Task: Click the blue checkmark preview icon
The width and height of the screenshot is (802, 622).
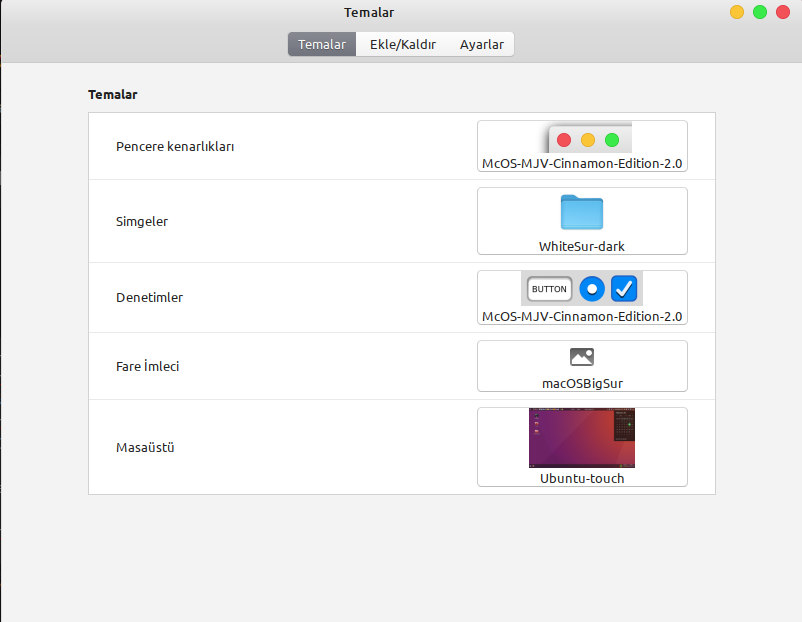Action: click(624, 289)
